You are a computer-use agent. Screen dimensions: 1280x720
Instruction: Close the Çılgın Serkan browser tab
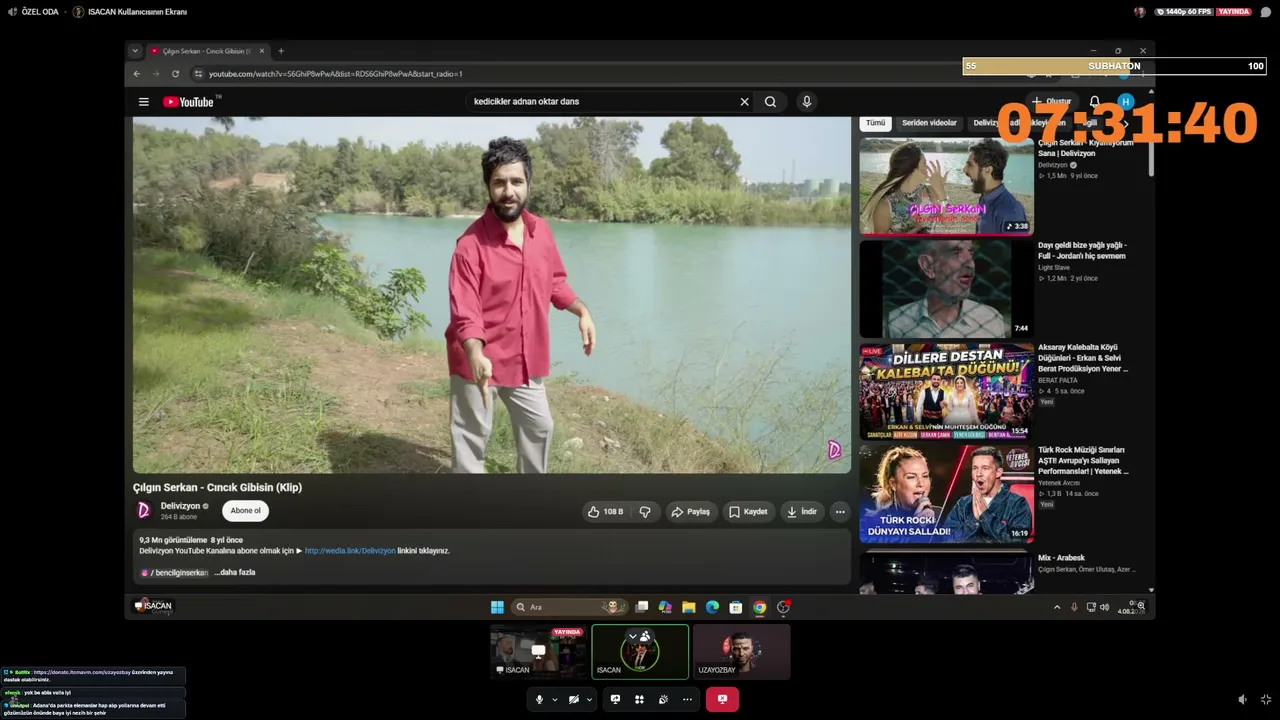(x=262, y=51)
